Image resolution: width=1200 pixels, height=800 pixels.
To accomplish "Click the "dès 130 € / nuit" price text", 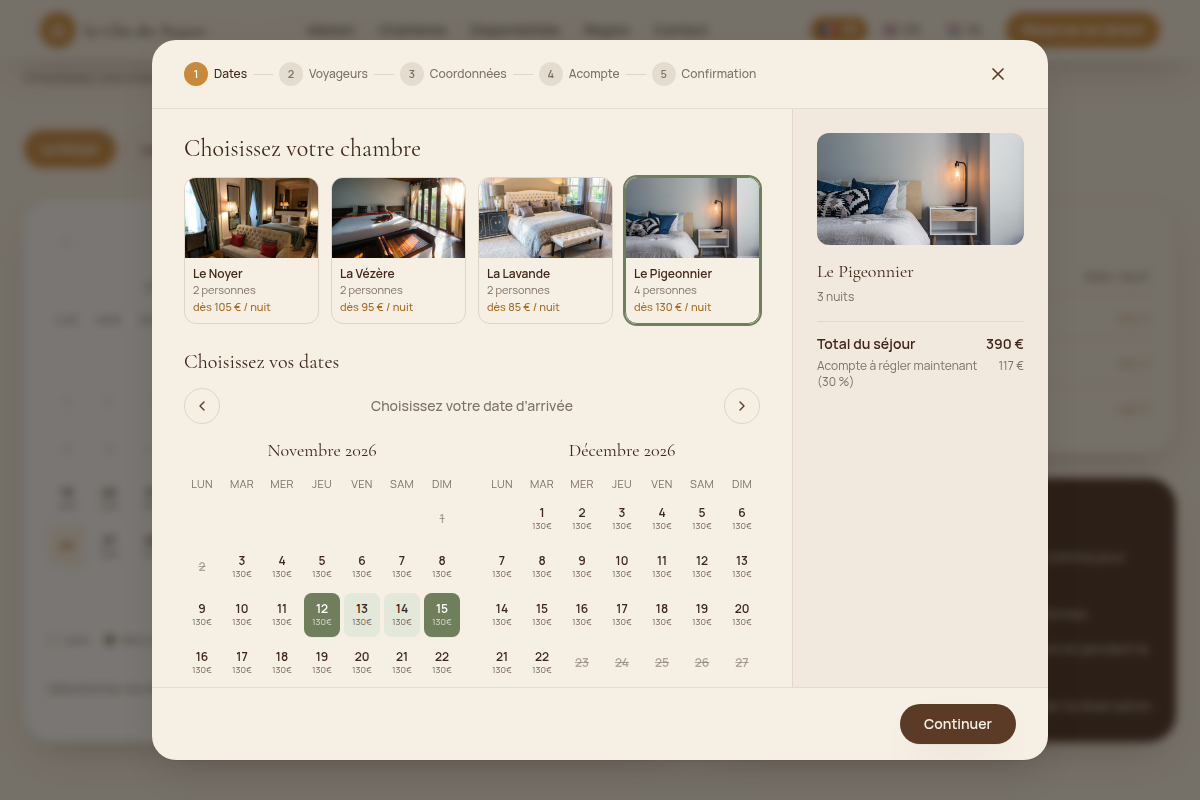I will point(673,307).
